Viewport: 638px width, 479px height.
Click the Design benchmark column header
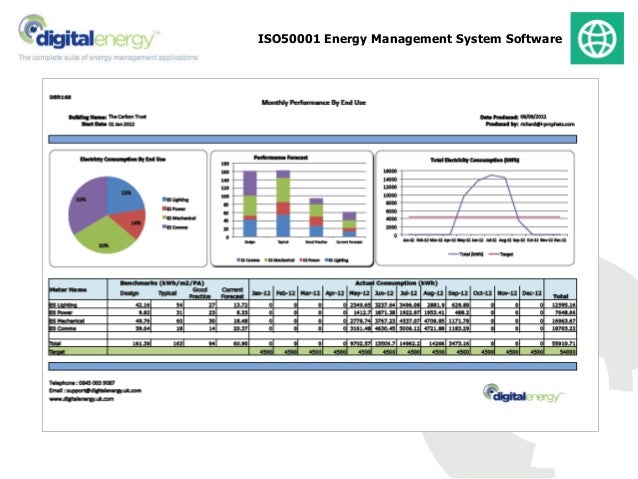129,293
